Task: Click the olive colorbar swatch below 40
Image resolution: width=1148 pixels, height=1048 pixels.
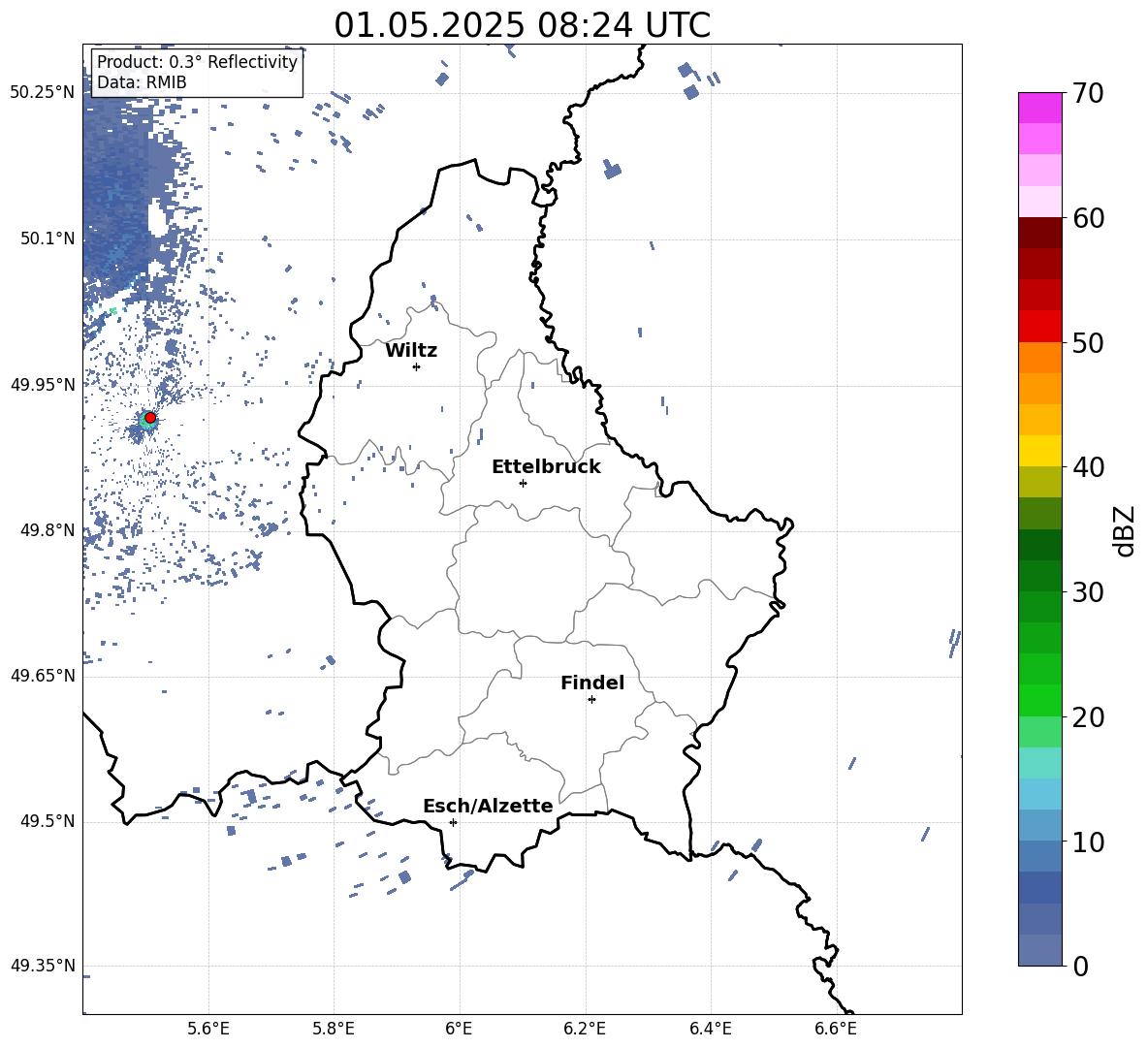Action: point(1040,482)
